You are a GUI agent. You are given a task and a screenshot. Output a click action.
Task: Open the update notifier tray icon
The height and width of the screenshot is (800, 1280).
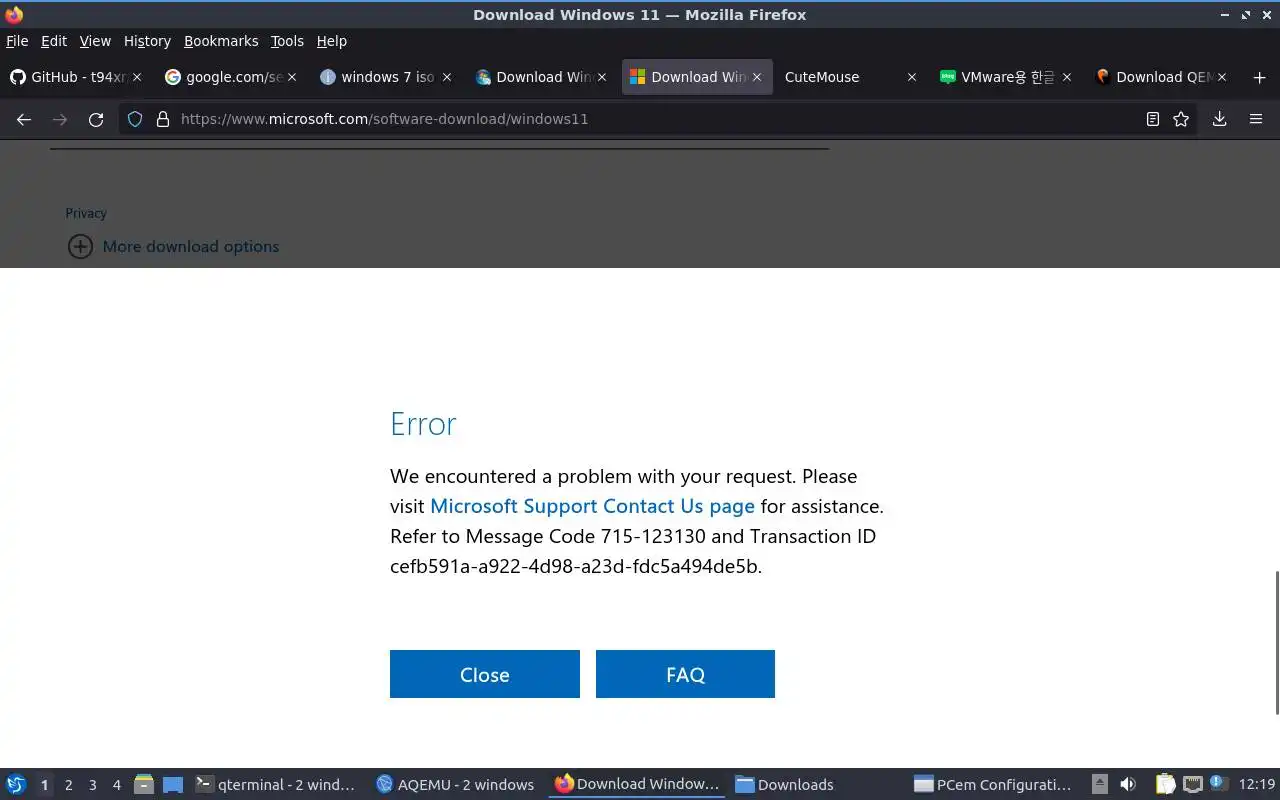(x=1218, y=783)
